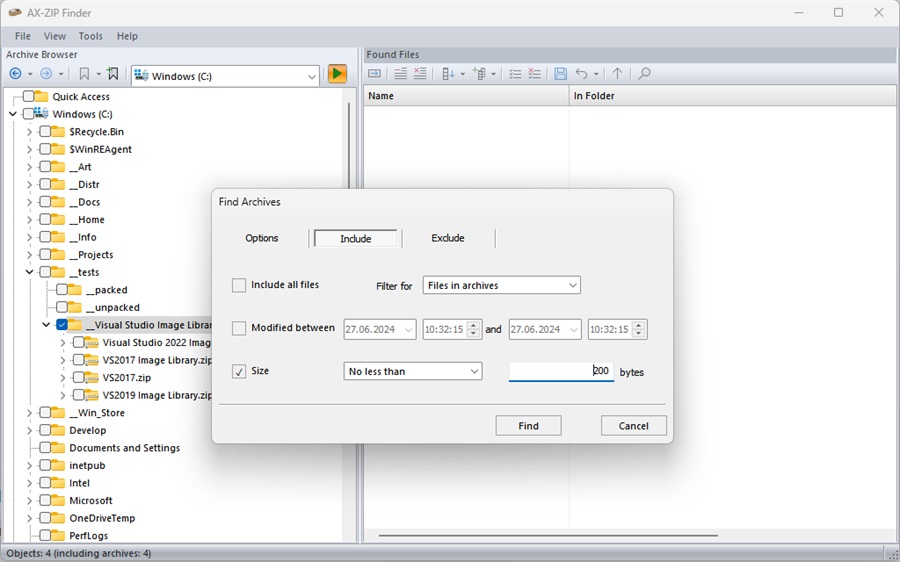This screenshot has width=900, height=562.
Task: Click the uncheck all items icon
Action: [534, 73]
